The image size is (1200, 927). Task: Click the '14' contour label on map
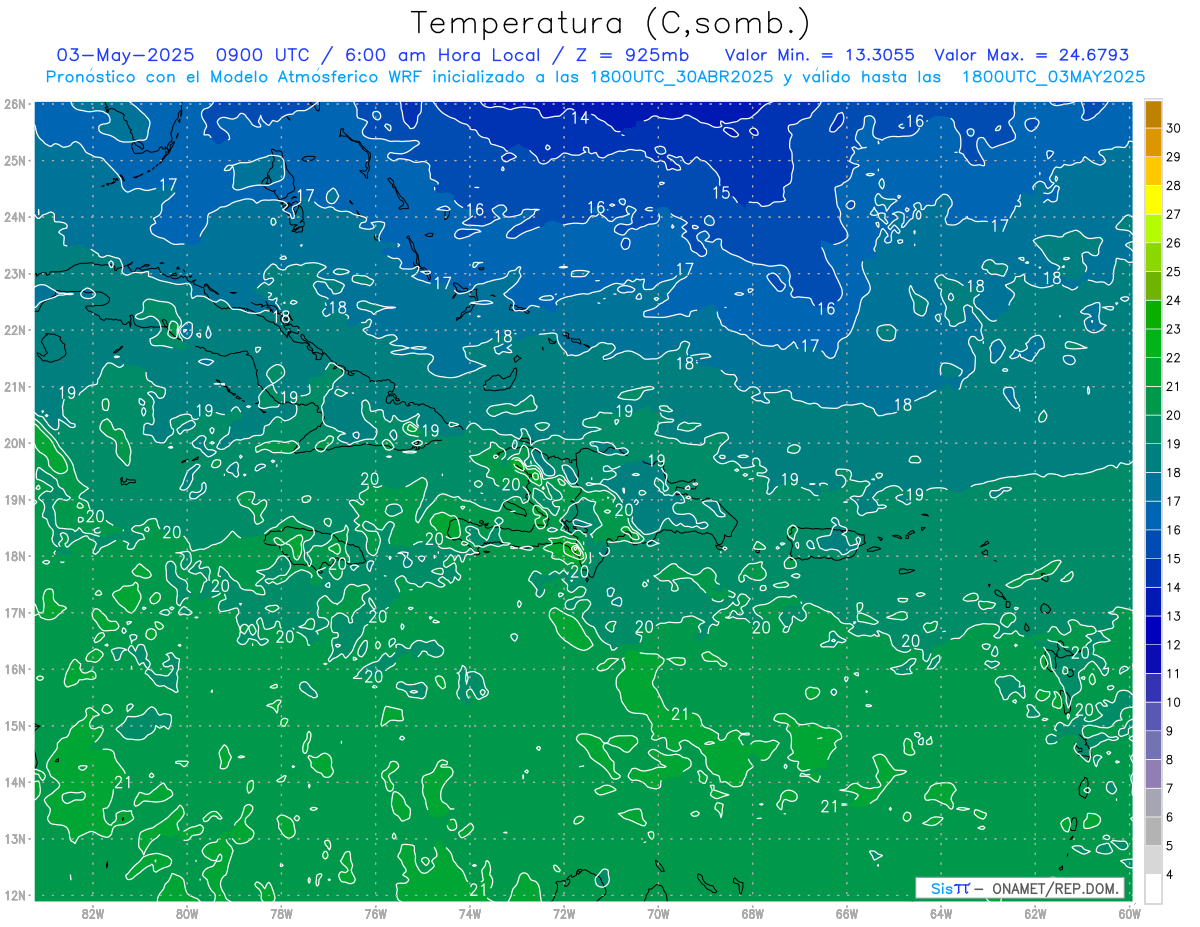point(580,118)
